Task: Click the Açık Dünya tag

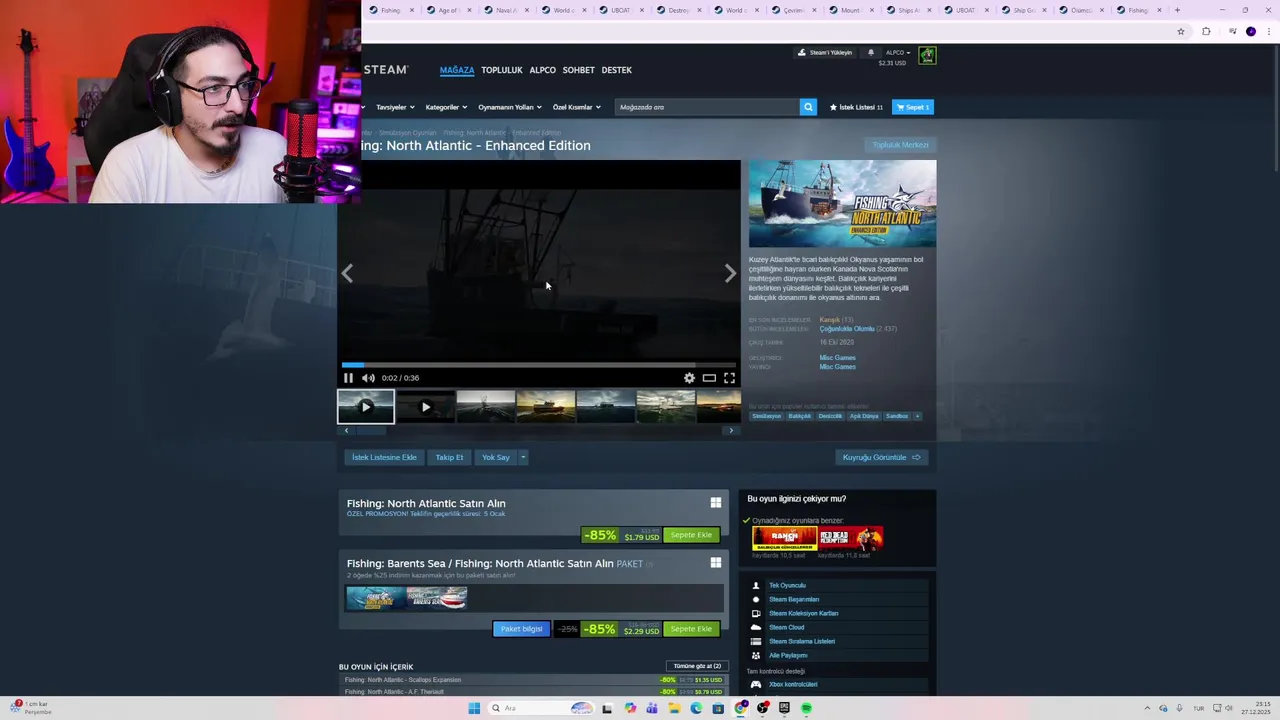Action: tap(864, 416)
